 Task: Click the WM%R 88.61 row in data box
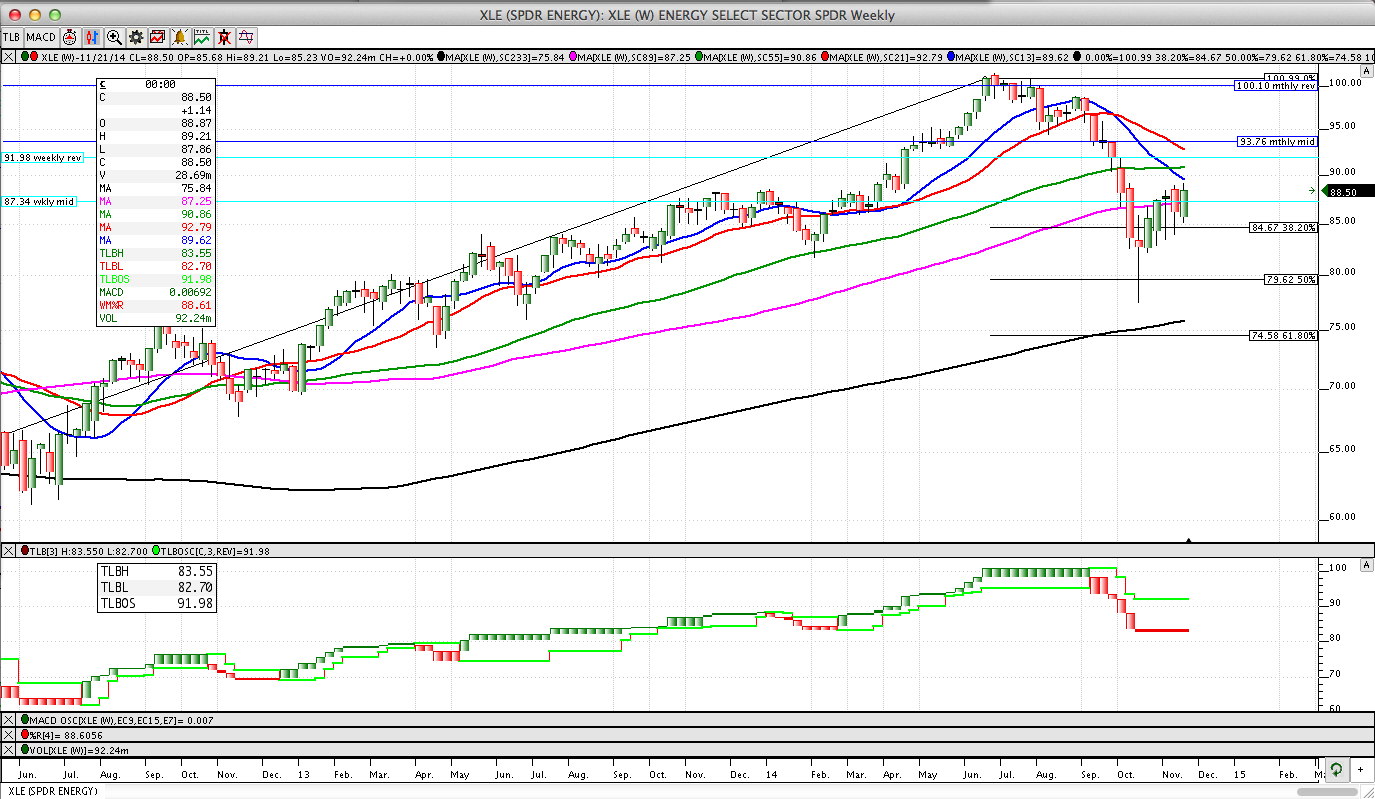click(x=154, y=305)
